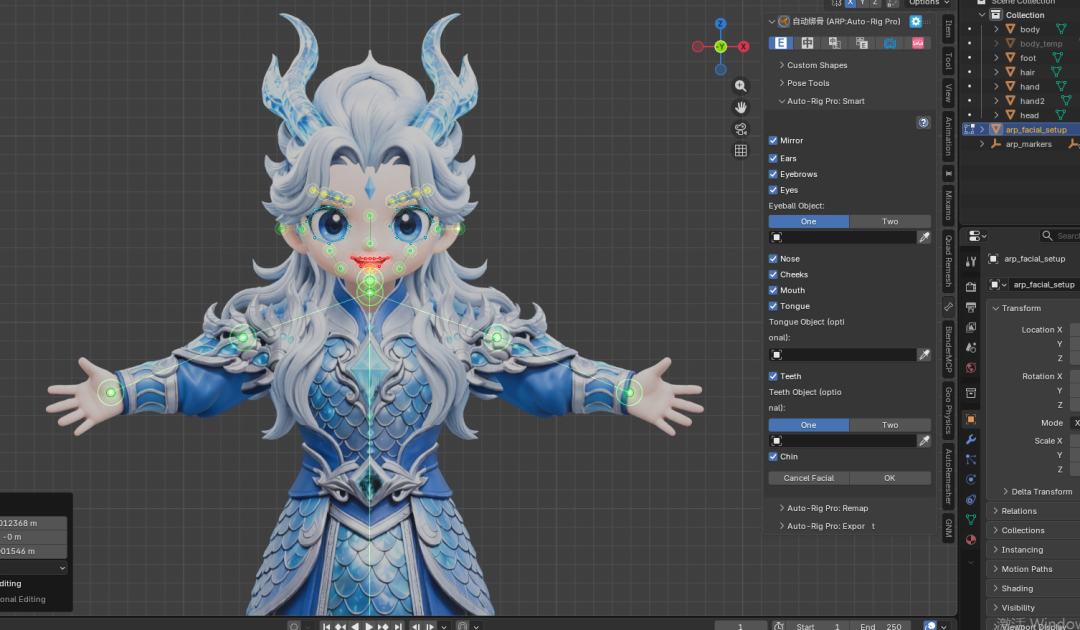Open Auto-Rig Pro settings gear icon
This screenshot has width=1080, height=630.
pyautogui.click(x=915, y=21)
